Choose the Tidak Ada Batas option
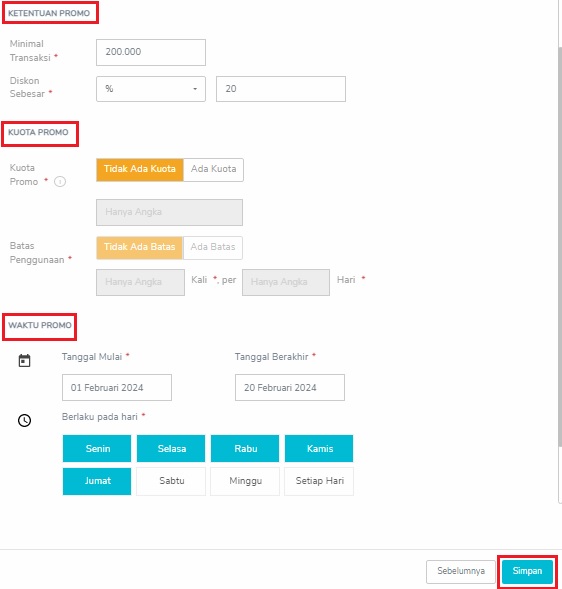 point(139,248)
